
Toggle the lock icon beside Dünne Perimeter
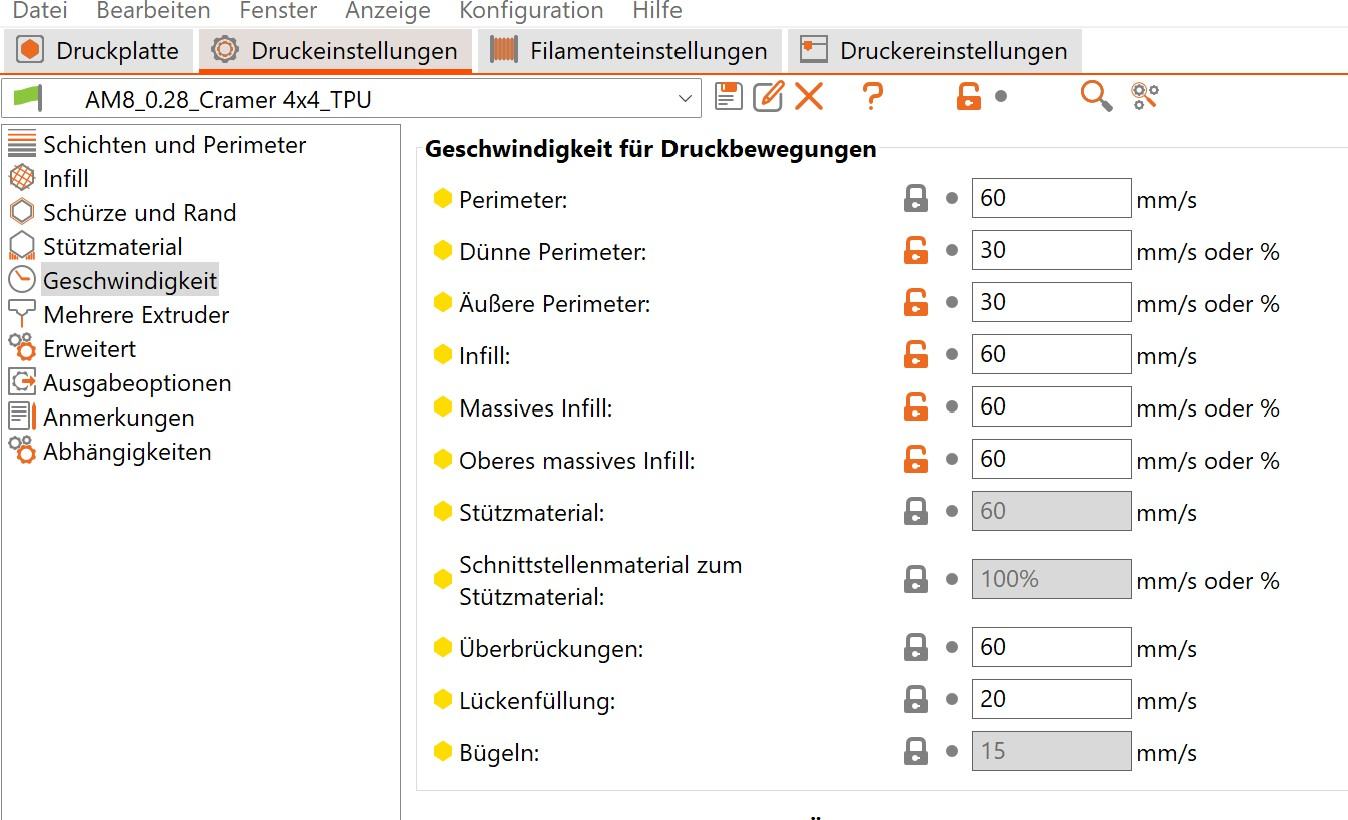pos(915,251)
